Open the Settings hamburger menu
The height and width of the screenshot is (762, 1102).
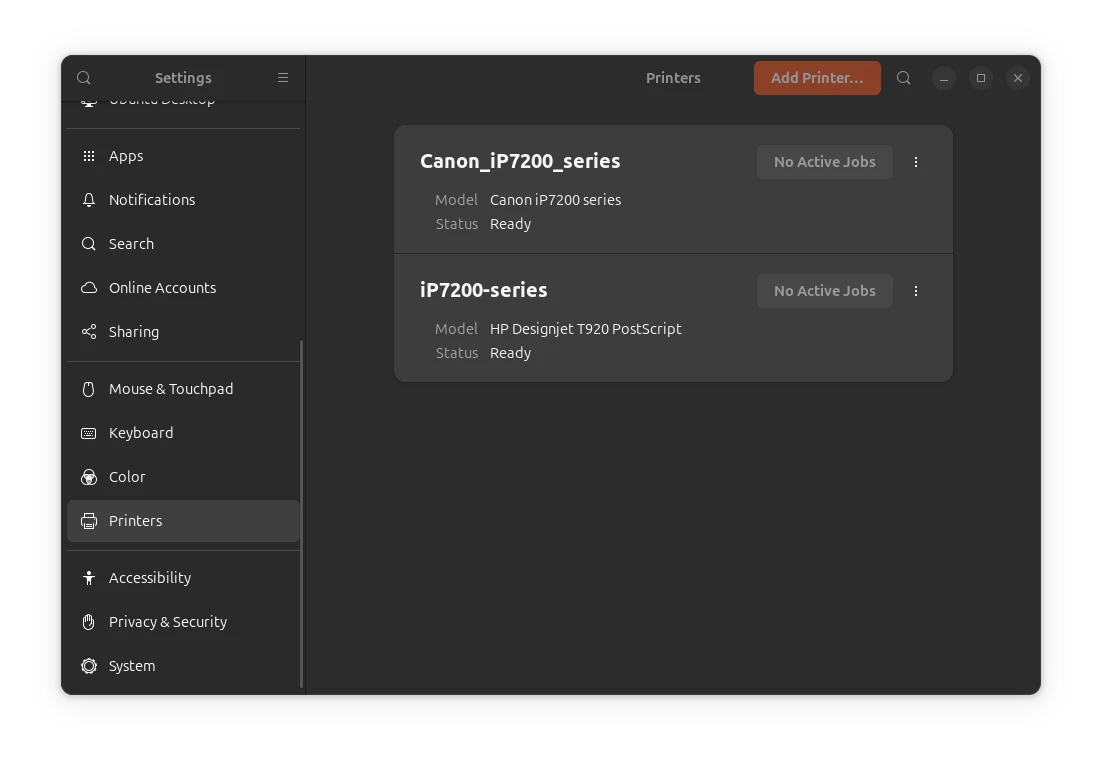(283, 78)
